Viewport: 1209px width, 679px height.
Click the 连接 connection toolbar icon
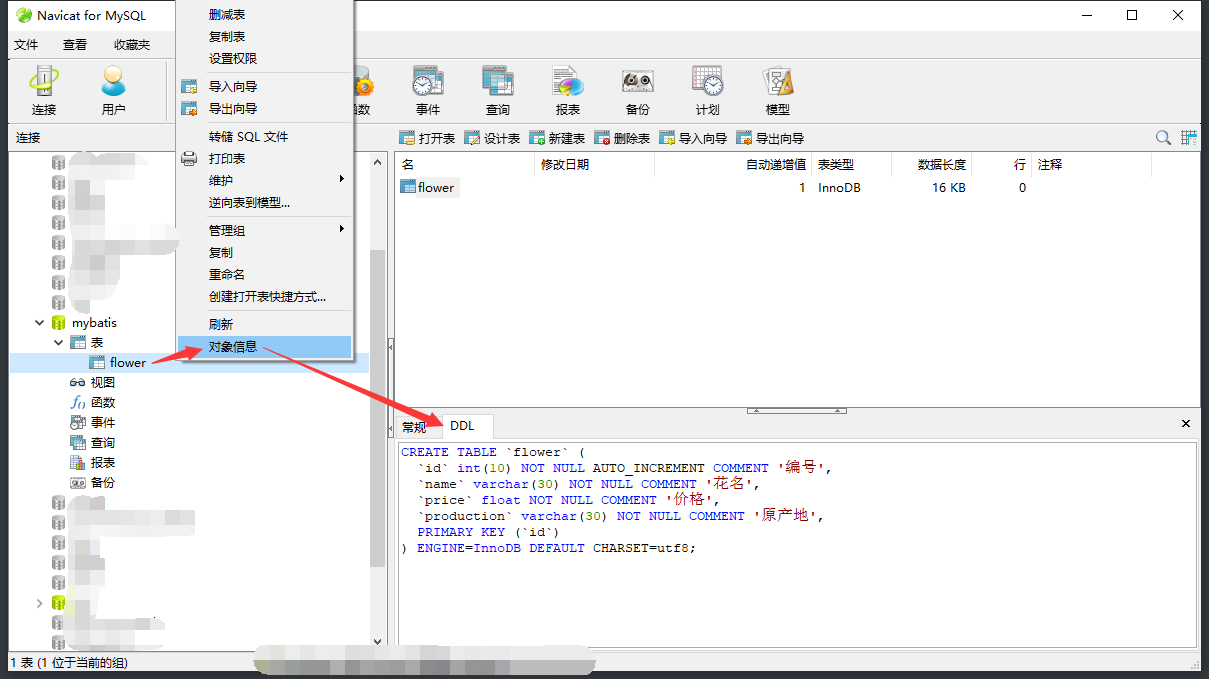pos(44,91)
